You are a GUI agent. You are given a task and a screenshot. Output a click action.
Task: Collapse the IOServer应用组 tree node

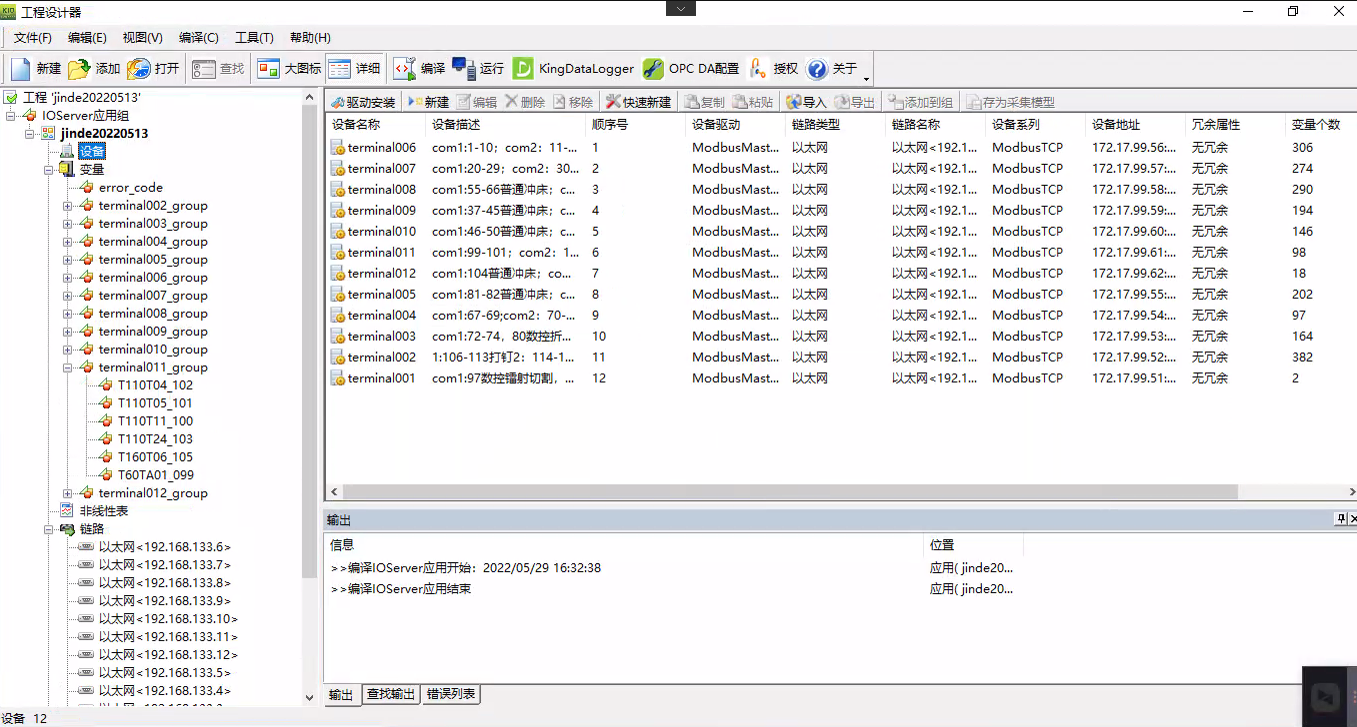(11, 115)
